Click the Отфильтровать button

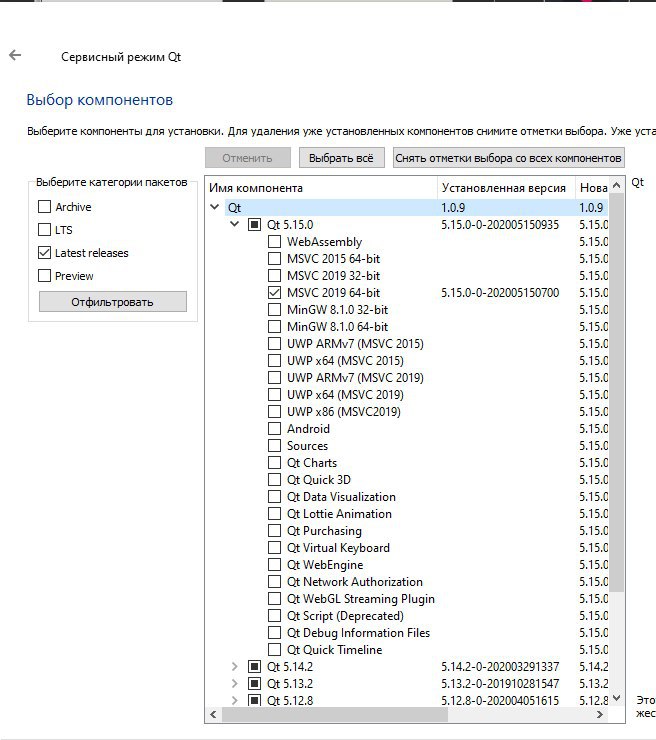tap(113, 302)
